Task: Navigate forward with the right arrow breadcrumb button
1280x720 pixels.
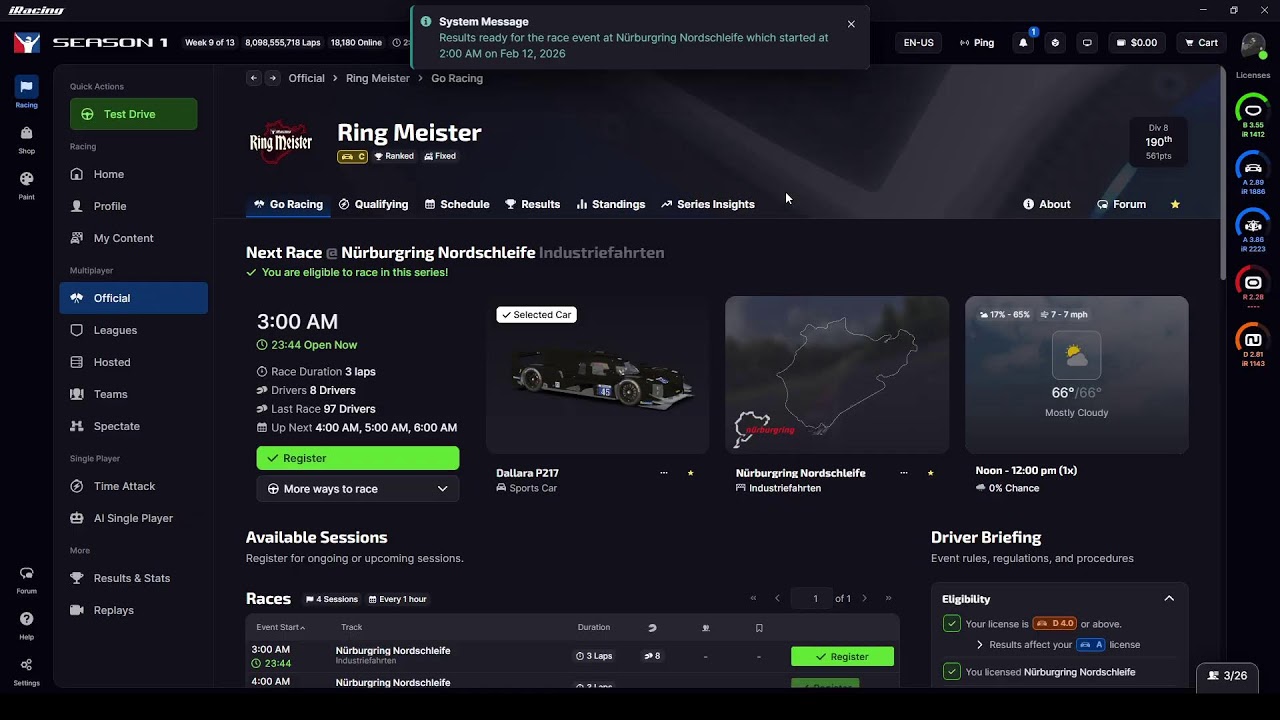Action: coord(272,78)
